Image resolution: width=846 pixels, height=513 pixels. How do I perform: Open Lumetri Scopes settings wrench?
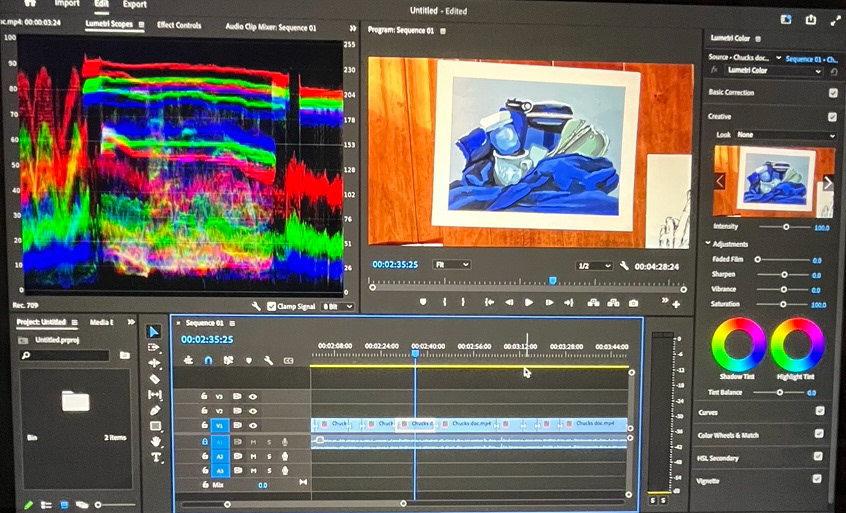[x=256, y=306]
